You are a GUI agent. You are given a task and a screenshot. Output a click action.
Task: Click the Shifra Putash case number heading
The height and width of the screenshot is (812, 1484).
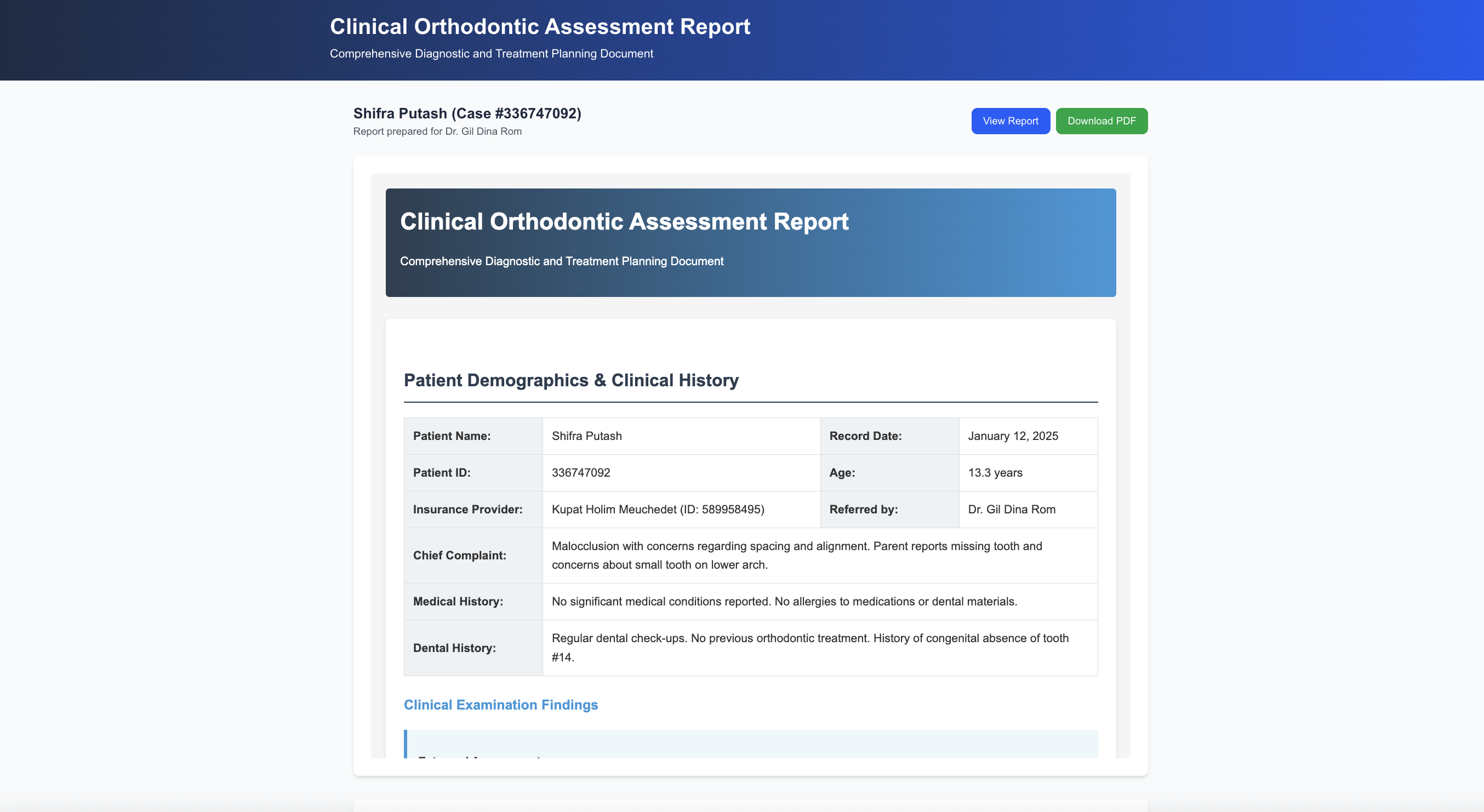(467, 113)
